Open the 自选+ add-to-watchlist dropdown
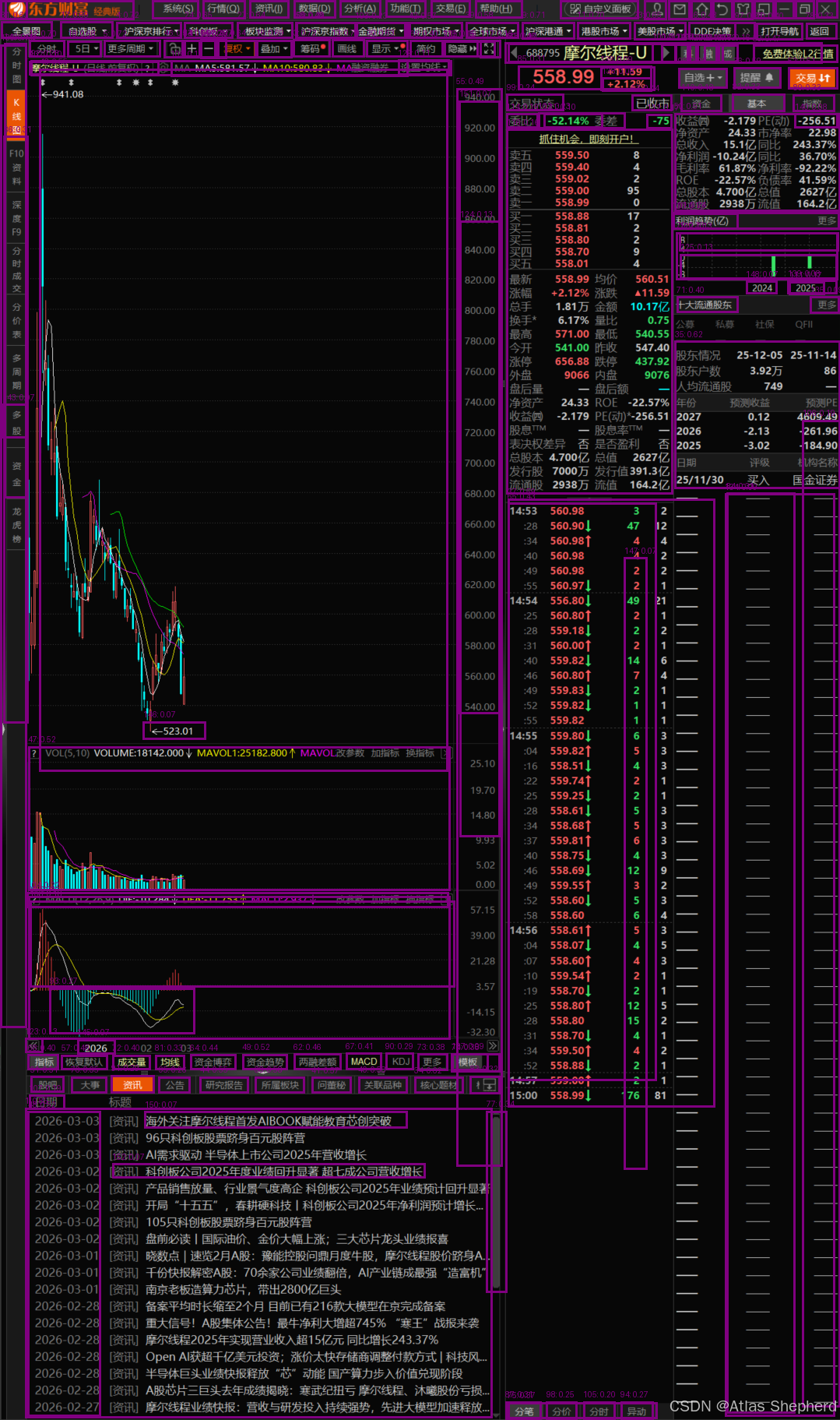The width and height of the screenshot is (840, 1420). [703, 78]
